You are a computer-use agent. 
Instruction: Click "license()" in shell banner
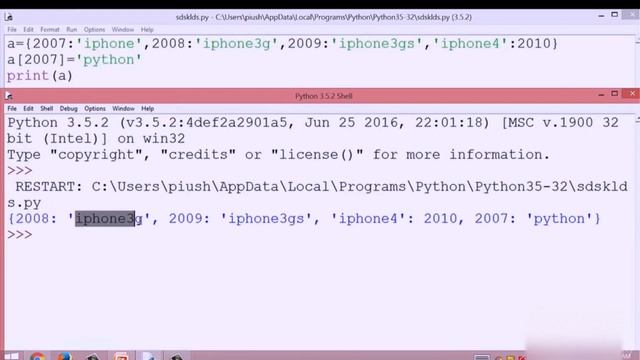(x=317, y=155)
